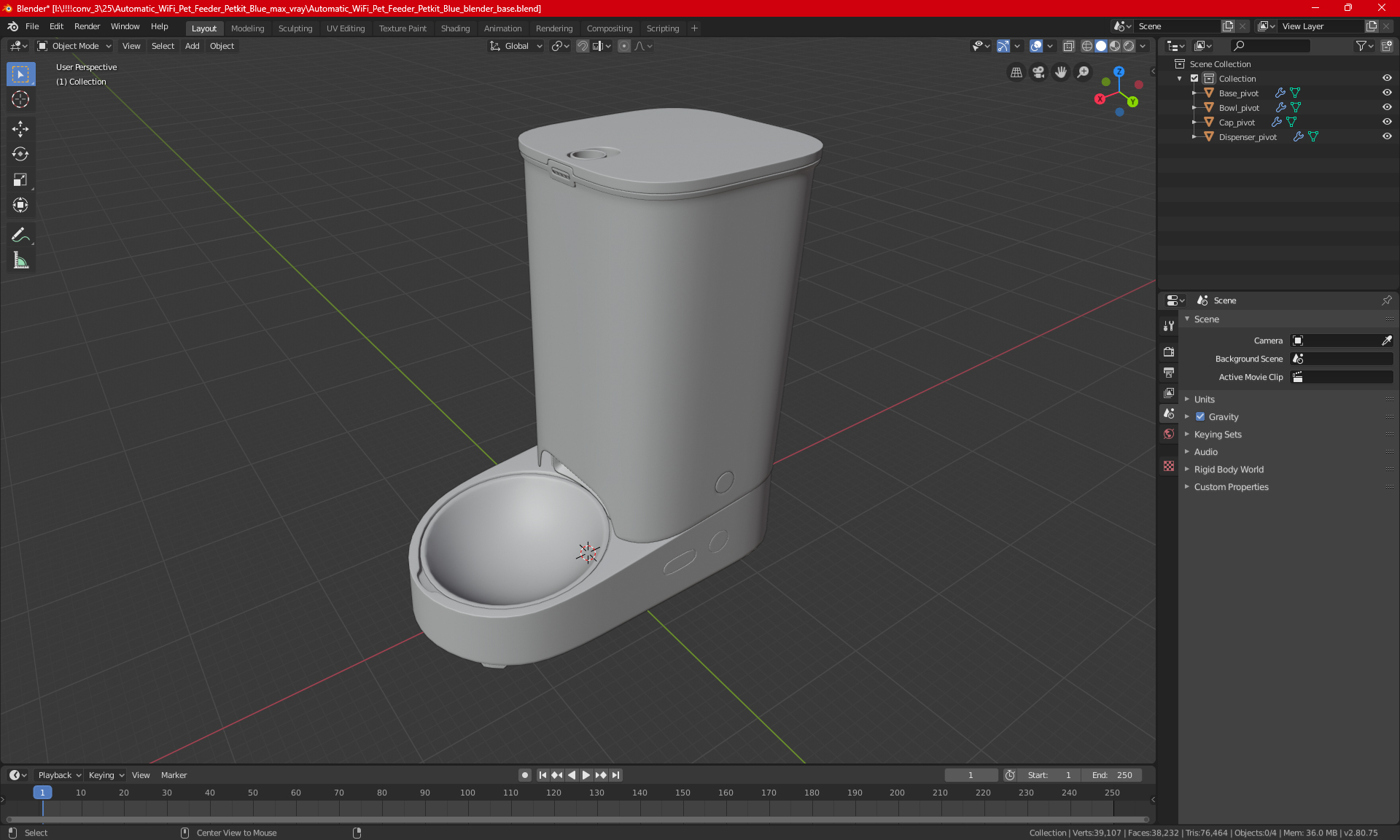Click Z axis on navigation gizmo
The image size is (1400, 840).
(1119, 72)
